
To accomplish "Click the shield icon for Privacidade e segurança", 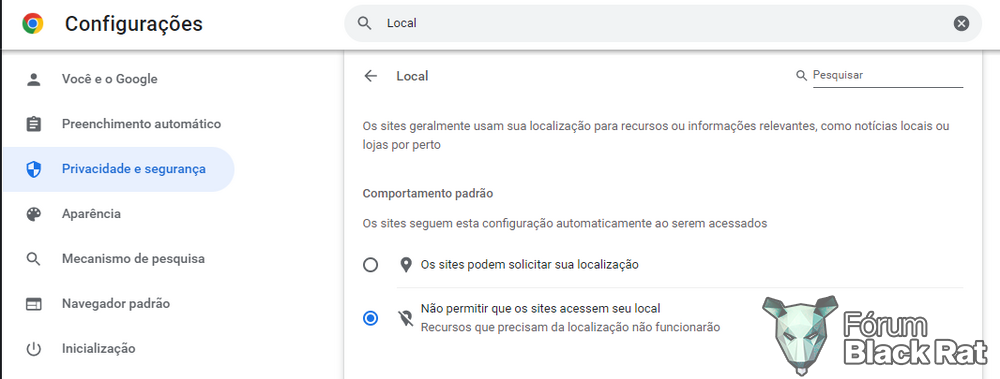I will point(33,169).
